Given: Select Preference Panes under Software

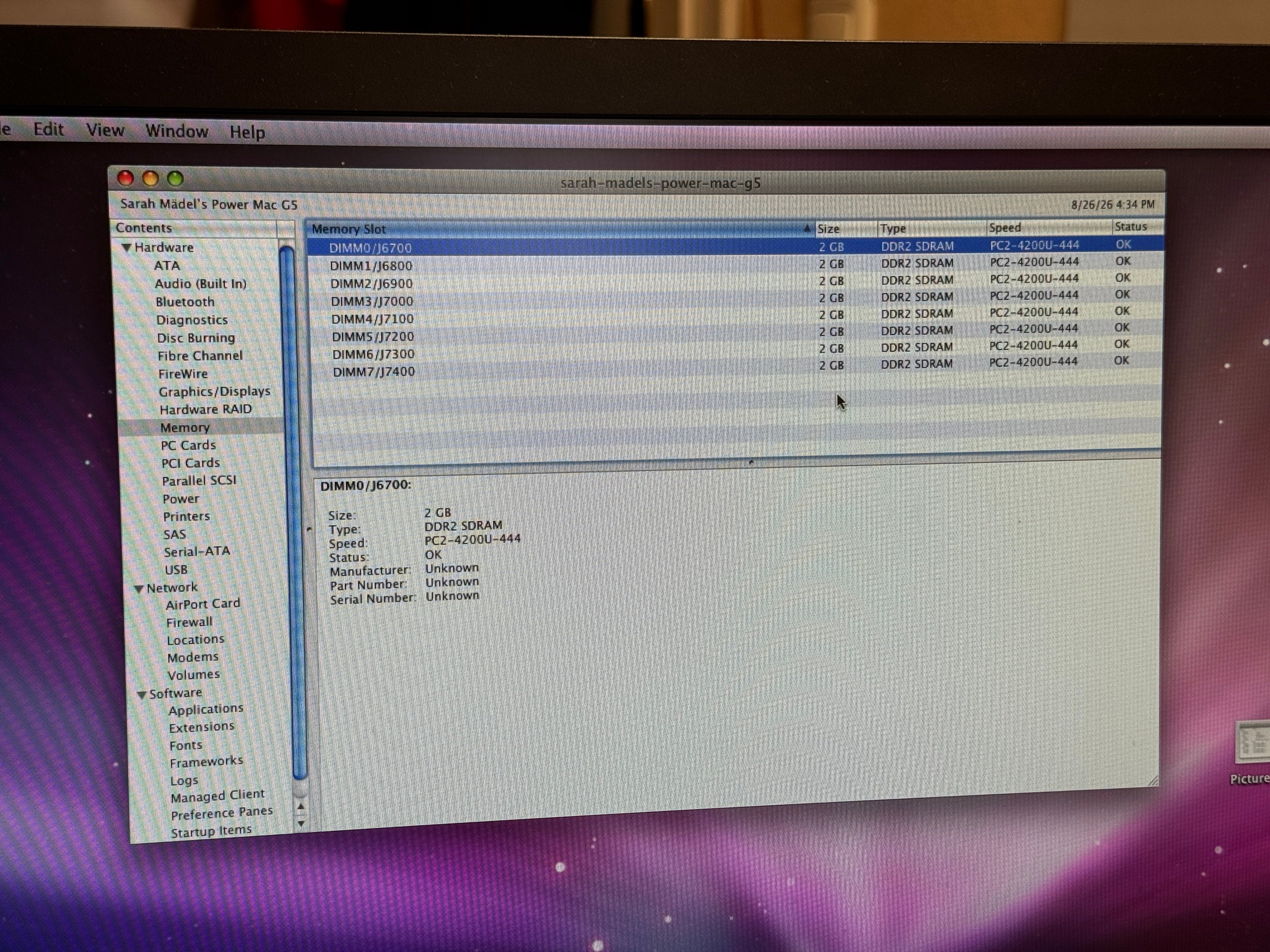Looking at the screenshot, I should [222, 813].
